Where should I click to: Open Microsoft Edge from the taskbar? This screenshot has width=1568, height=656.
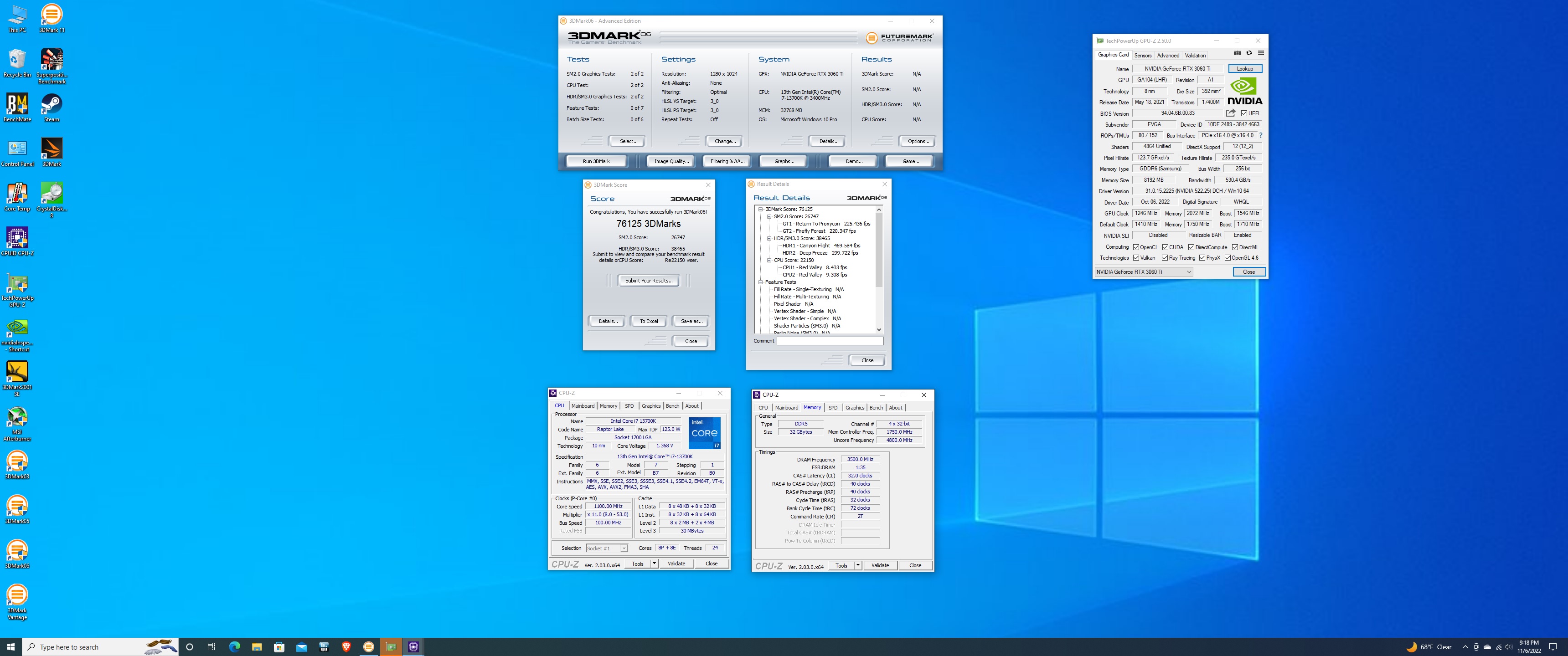tap(234, 647)
